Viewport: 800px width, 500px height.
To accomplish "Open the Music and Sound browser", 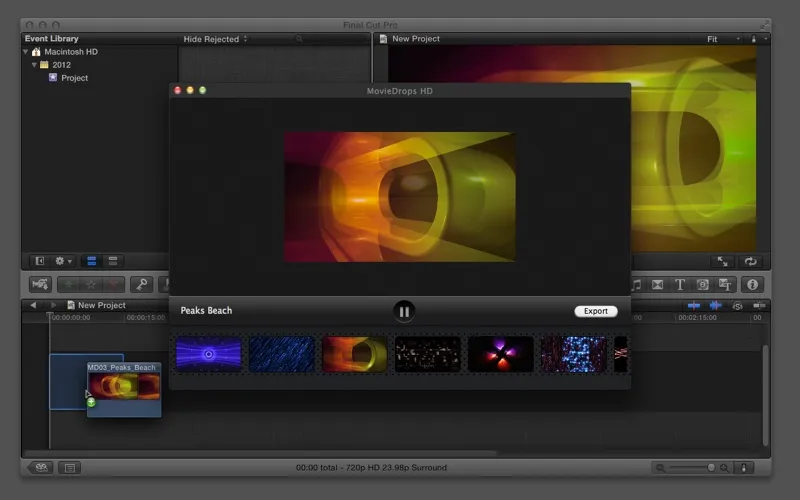I will click(637, 285).
